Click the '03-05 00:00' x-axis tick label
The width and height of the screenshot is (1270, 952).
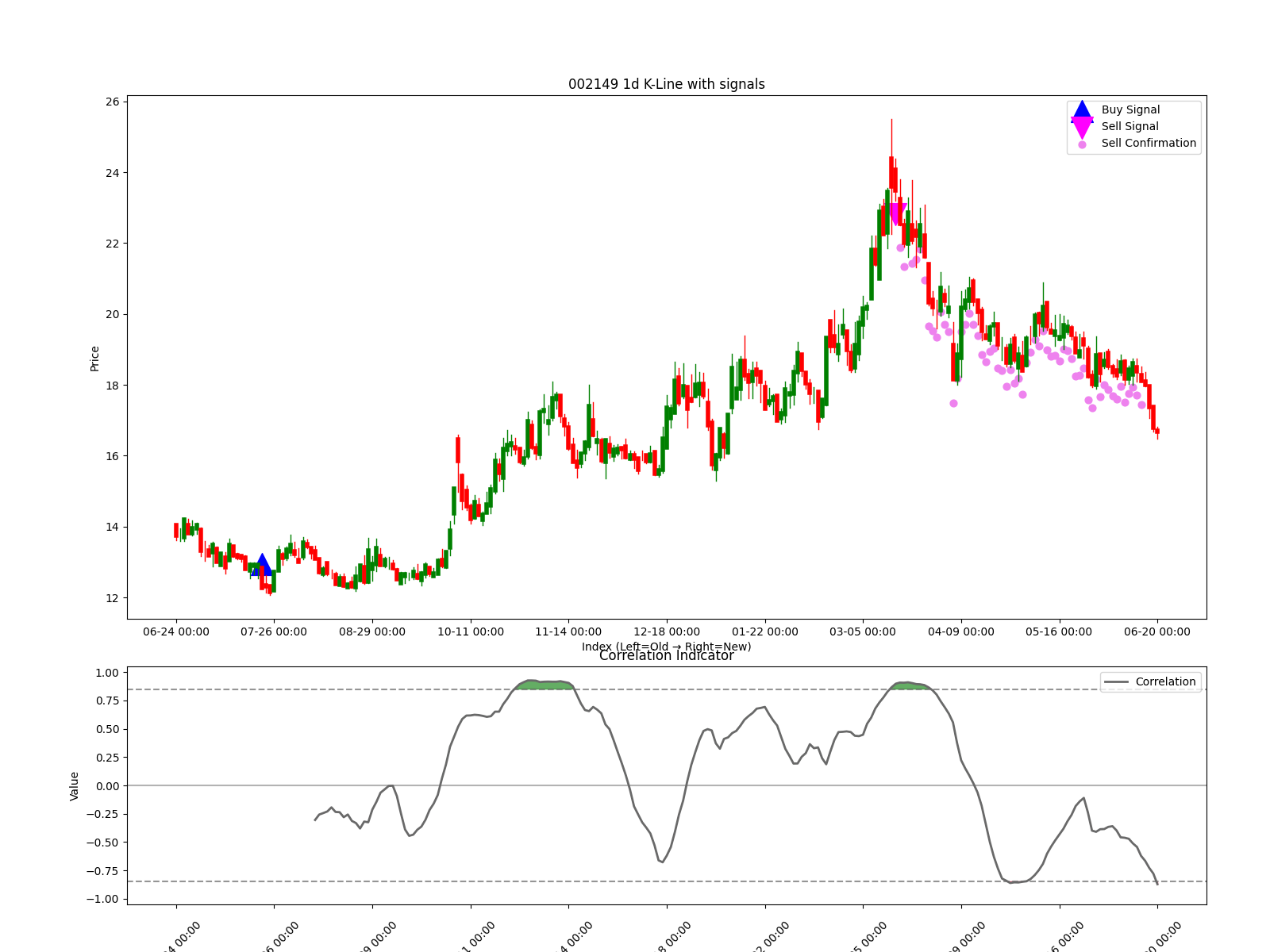tap(863, 632)
